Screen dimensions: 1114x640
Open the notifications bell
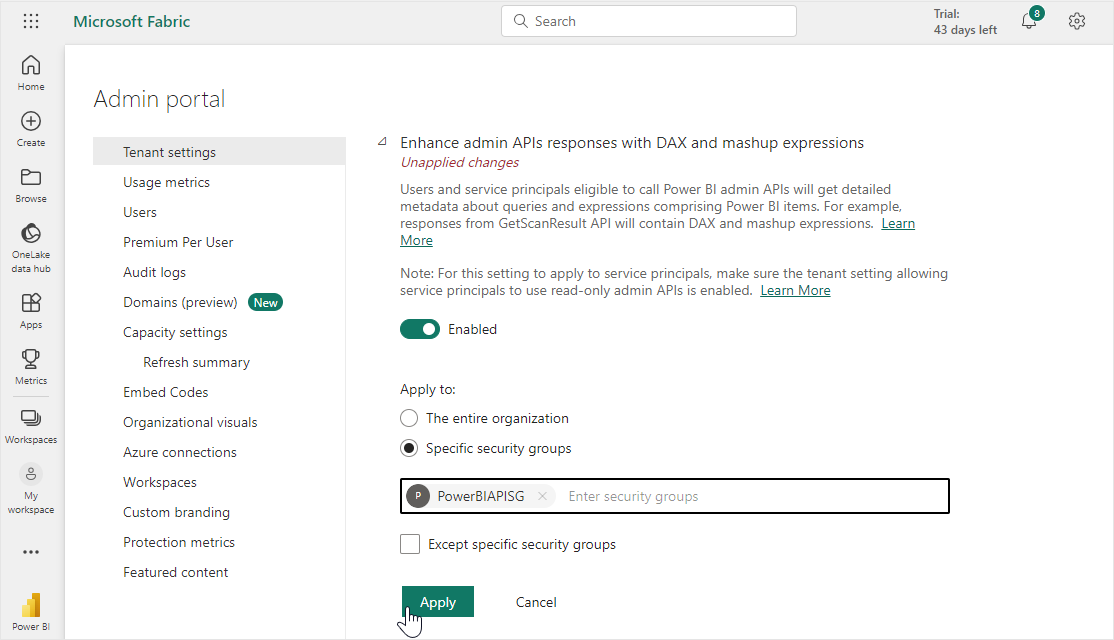1029,21
